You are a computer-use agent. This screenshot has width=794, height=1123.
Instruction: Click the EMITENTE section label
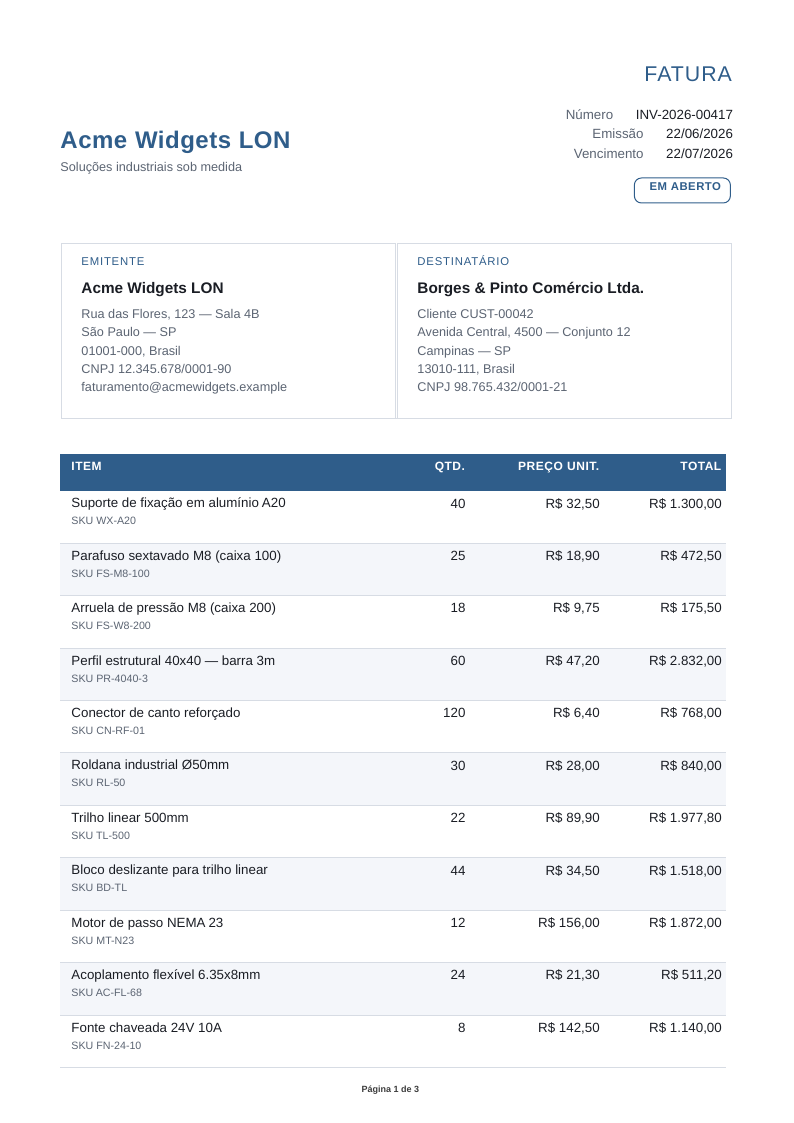(113, 261)
